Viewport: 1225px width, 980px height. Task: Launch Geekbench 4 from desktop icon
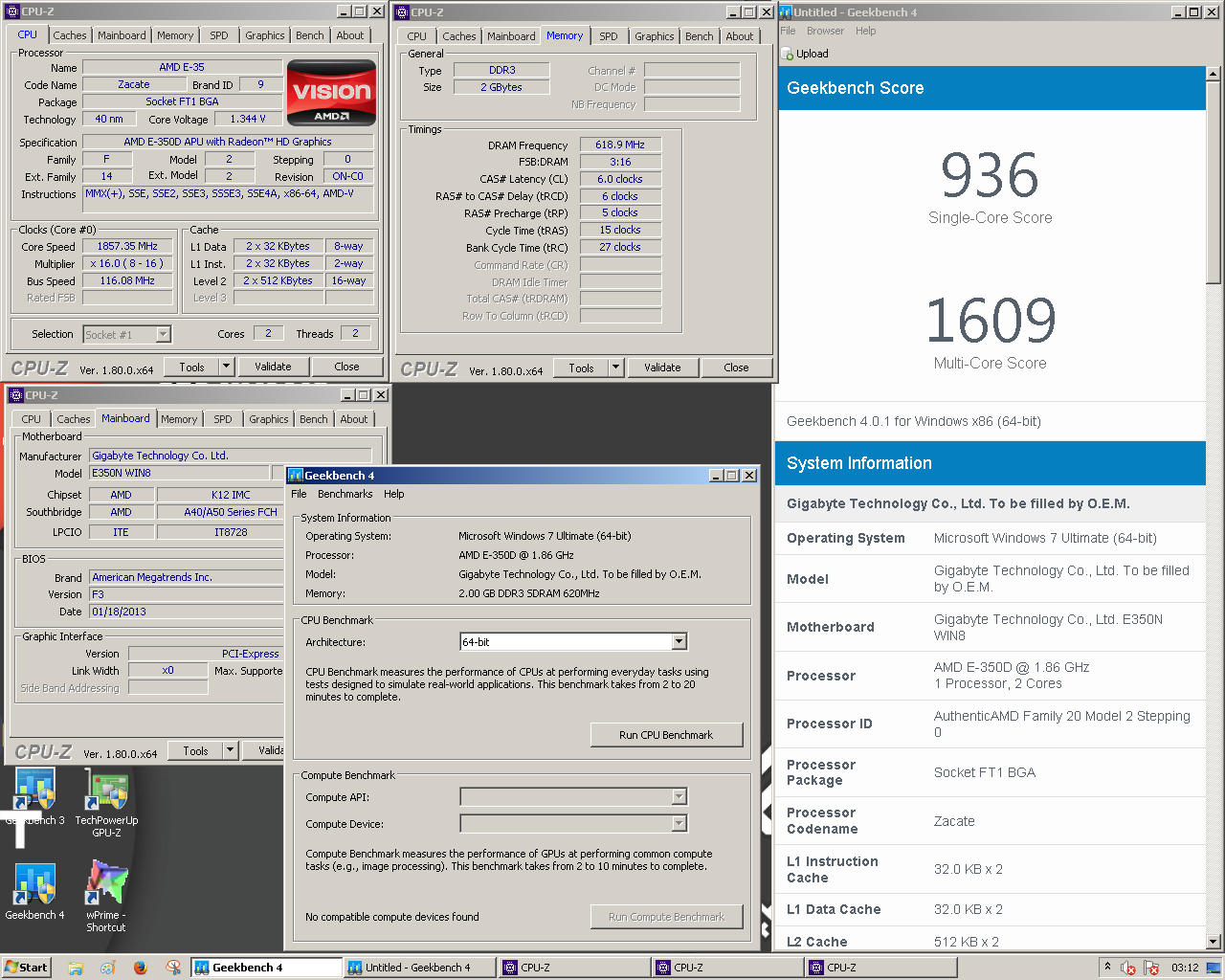(x=34, y=892)
